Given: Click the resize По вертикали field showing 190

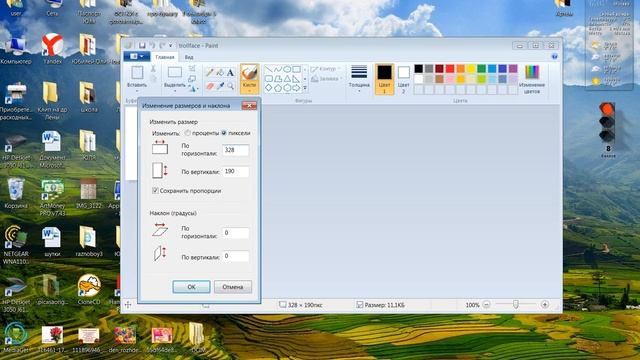Looking at the screenshot, I should (236, 171).
